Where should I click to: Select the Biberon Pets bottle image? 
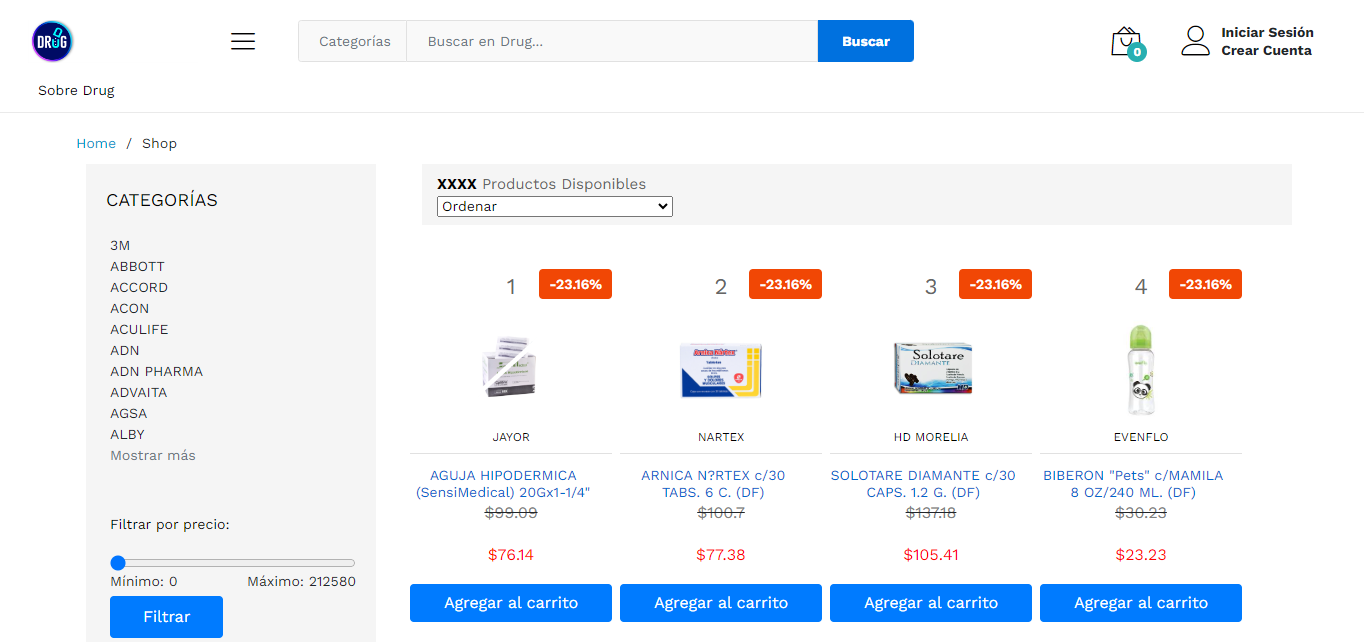[1141, 370]
